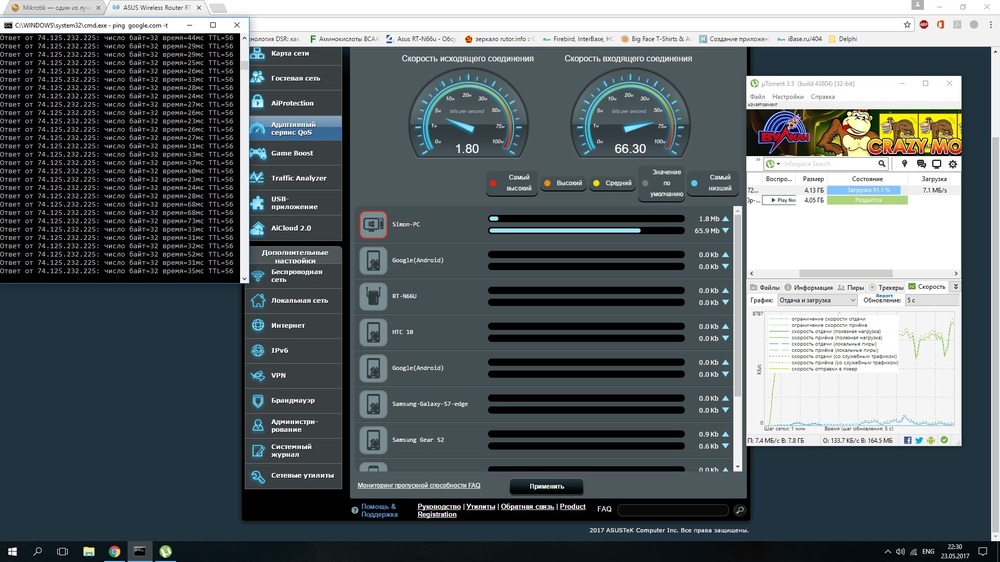1000x562 pixels.
Task: Select Самый низший priority
Action: coord(713,183)
